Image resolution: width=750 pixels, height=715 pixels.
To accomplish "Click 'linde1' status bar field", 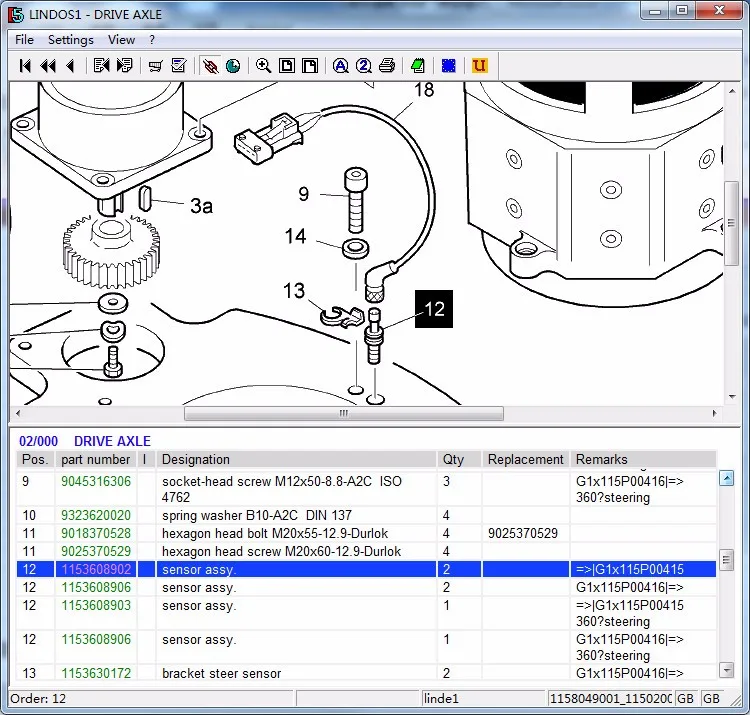I will 484,699.
